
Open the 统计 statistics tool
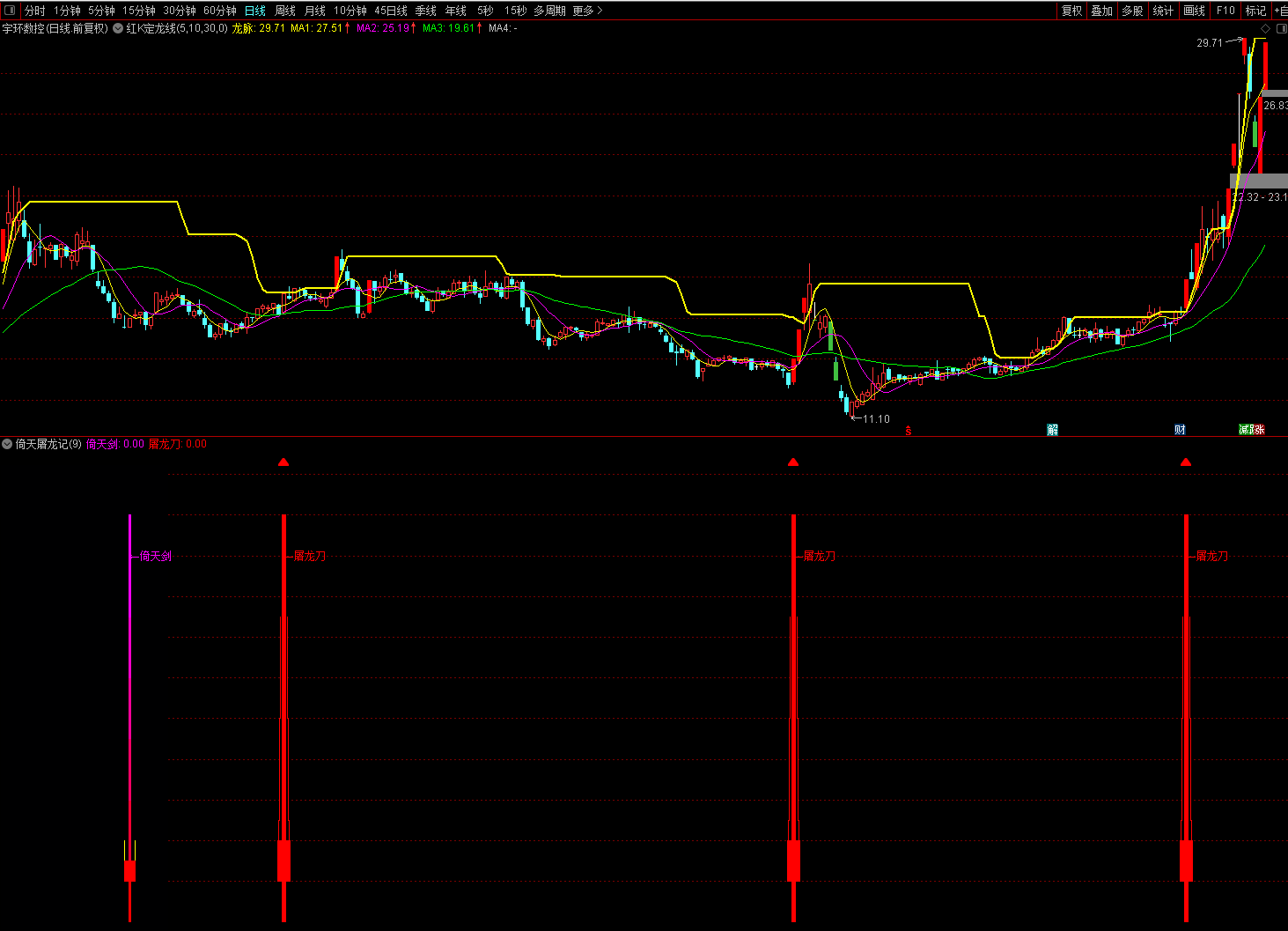[1163, 11]
